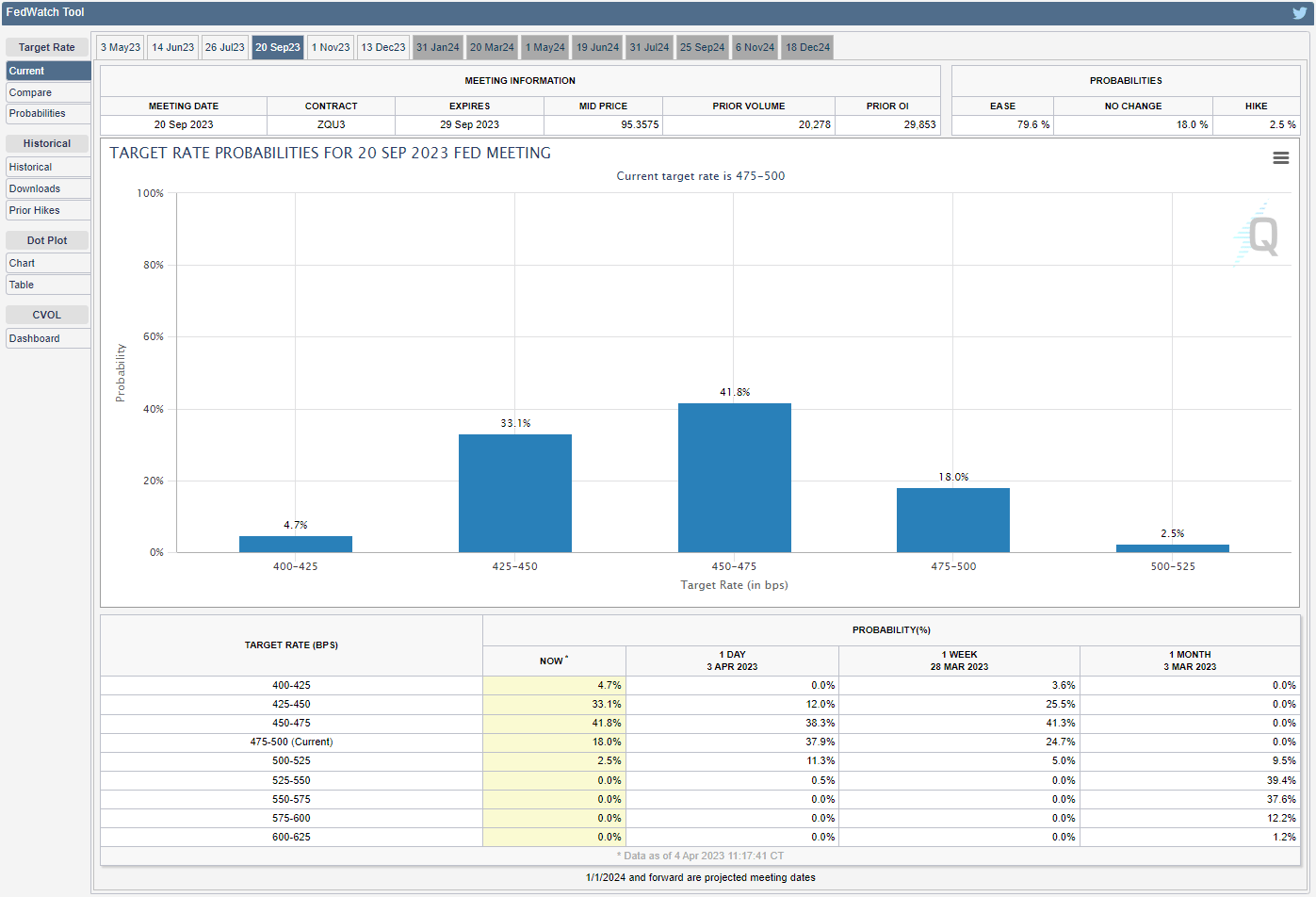Select the 31 Jan24 meeting tab
Image resolution: width=1316 pixels, height=897 pixels.
[x=438, y=47]
